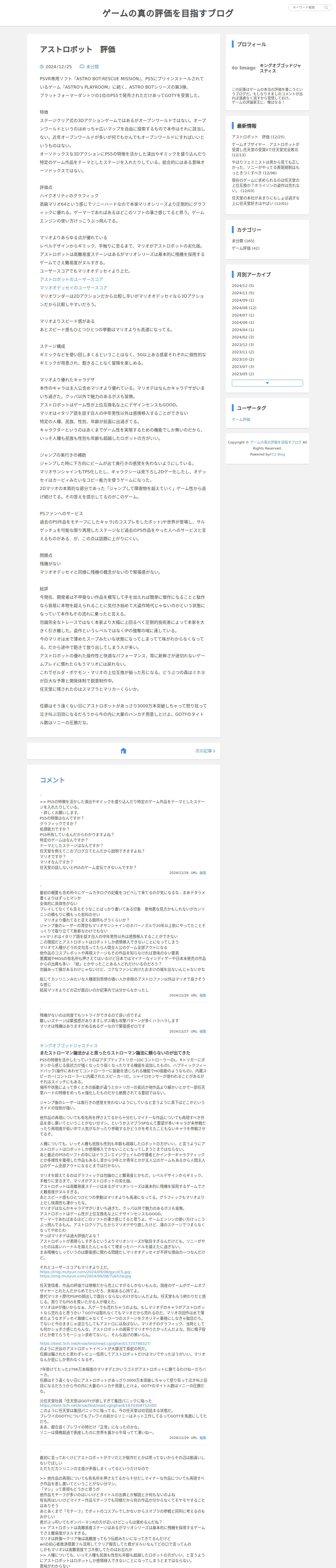The image size is (336, 1568).
Task: Open archive 2023/07 (3)
Action: [243, 366]
